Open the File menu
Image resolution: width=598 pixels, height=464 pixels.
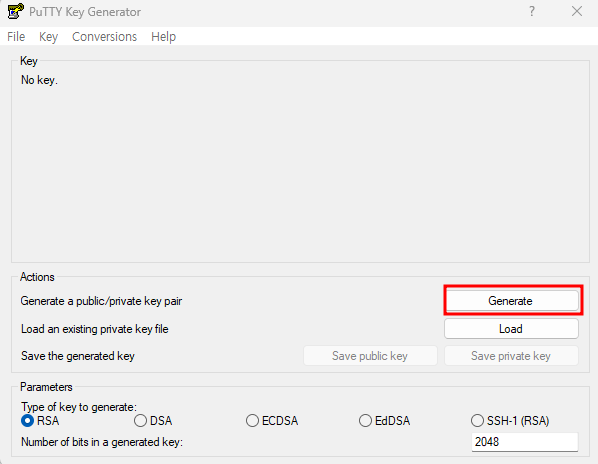coord(16,37)
